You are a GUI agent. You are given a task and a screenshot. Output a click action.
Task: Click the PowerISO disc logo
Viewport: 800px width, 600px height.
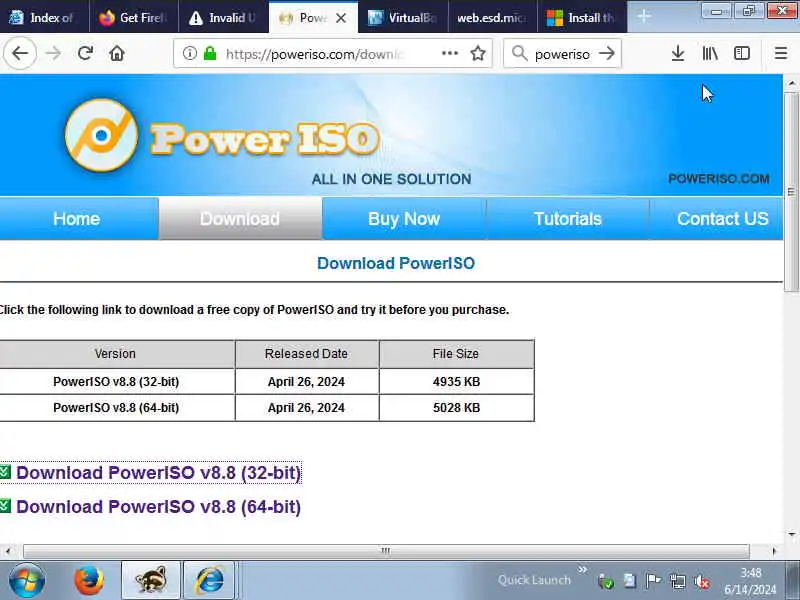(102, 135)
